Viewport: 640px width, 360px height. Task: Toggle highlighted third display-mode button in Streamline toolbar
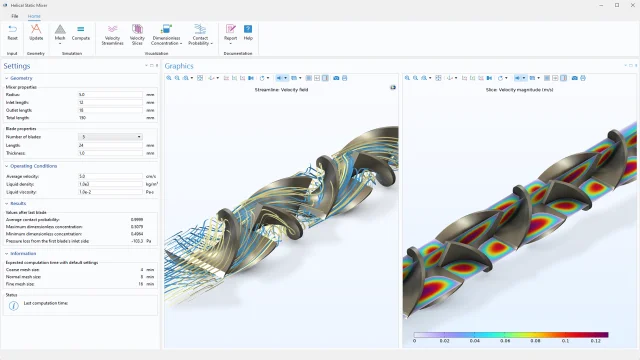click(325, 78)
